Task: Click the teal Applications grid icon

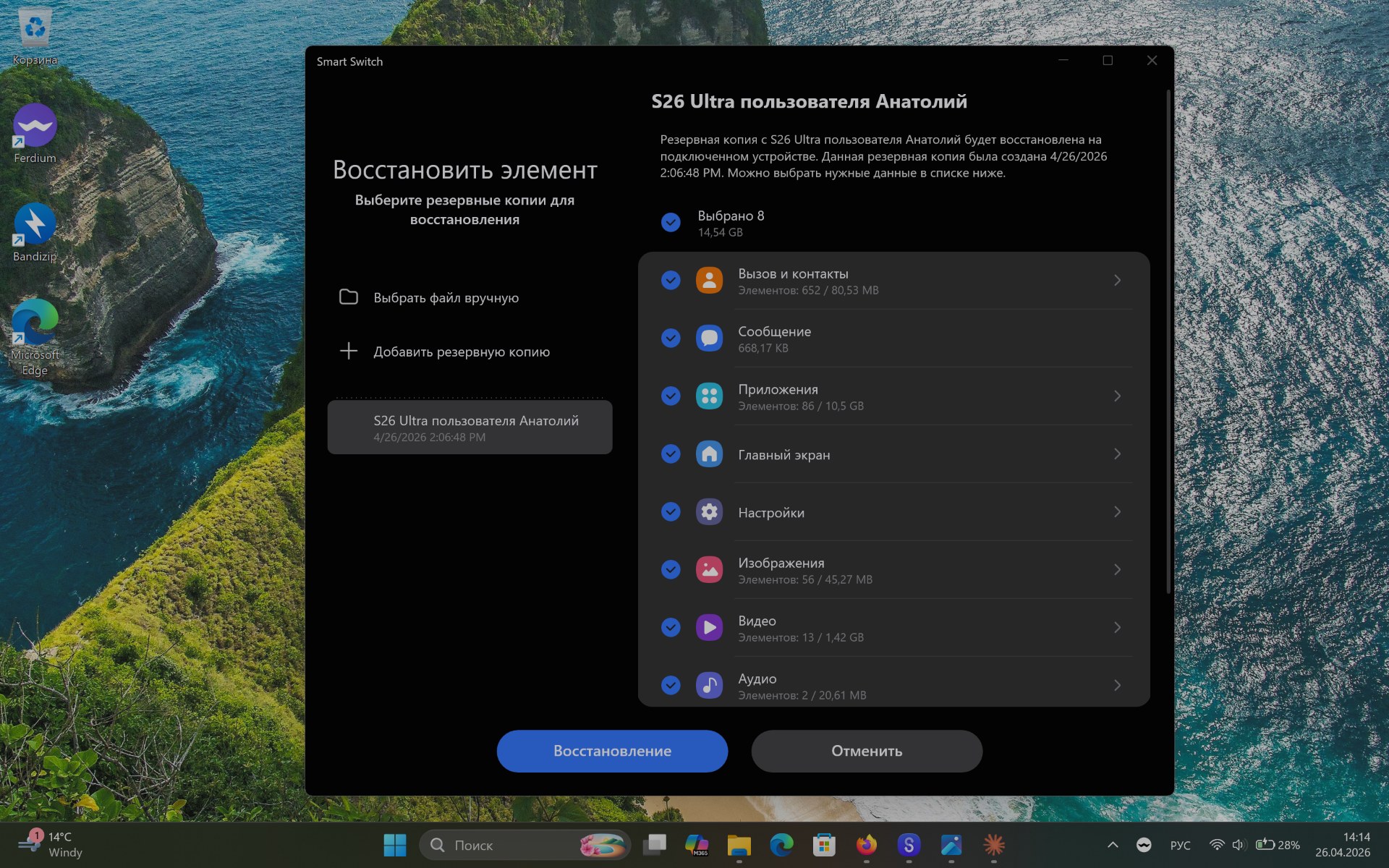Action: click(x=709, y=396)
